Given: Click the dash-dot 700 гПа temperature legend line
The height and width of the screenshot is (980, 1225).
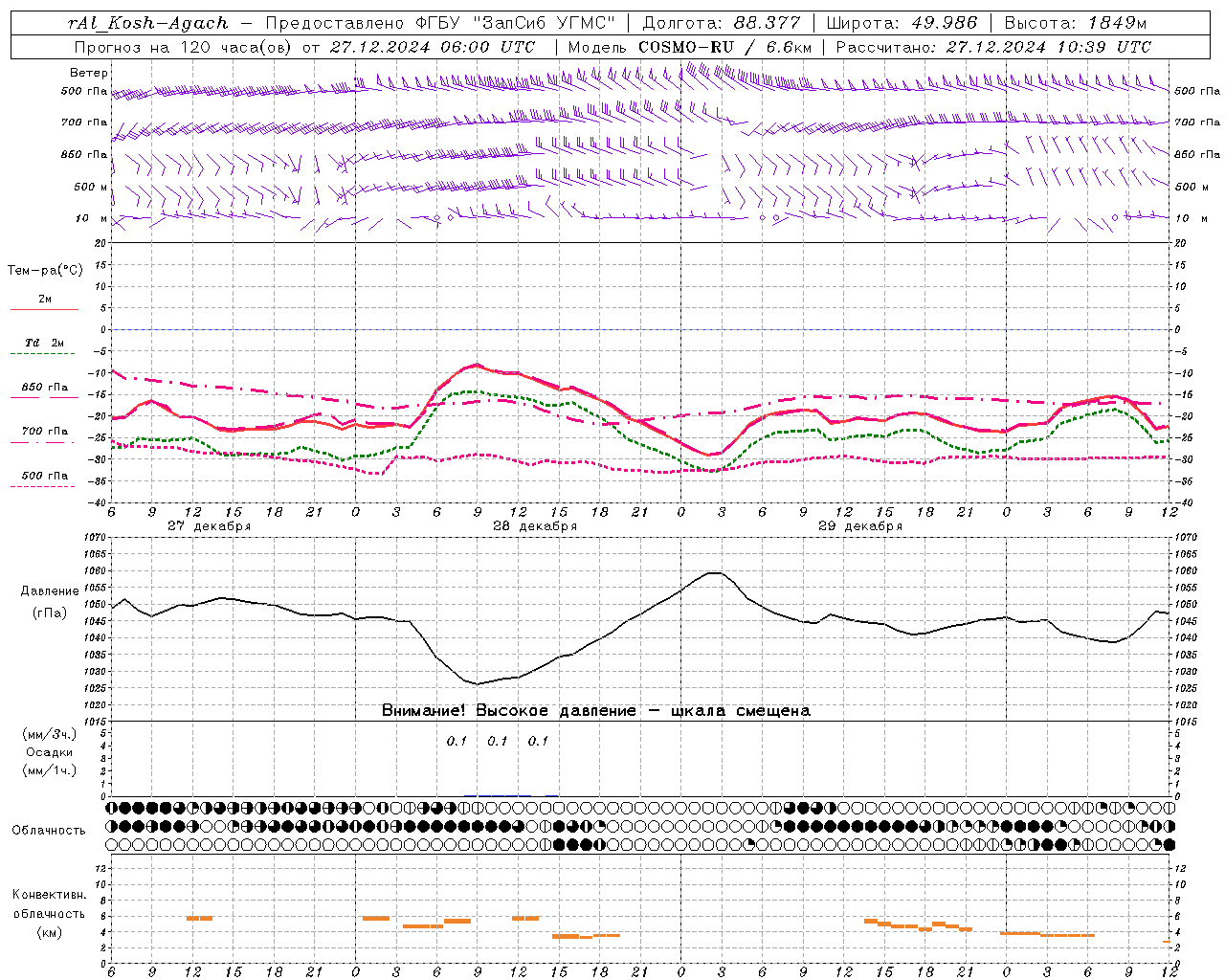Looking at the screenshot, I should coord(44,442).
